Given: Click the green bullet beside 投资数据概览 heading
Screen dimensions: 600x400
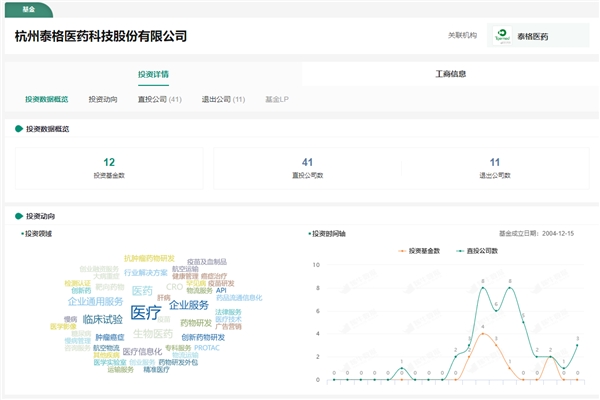Looking at the screenshot, I should tap(19, 129).
